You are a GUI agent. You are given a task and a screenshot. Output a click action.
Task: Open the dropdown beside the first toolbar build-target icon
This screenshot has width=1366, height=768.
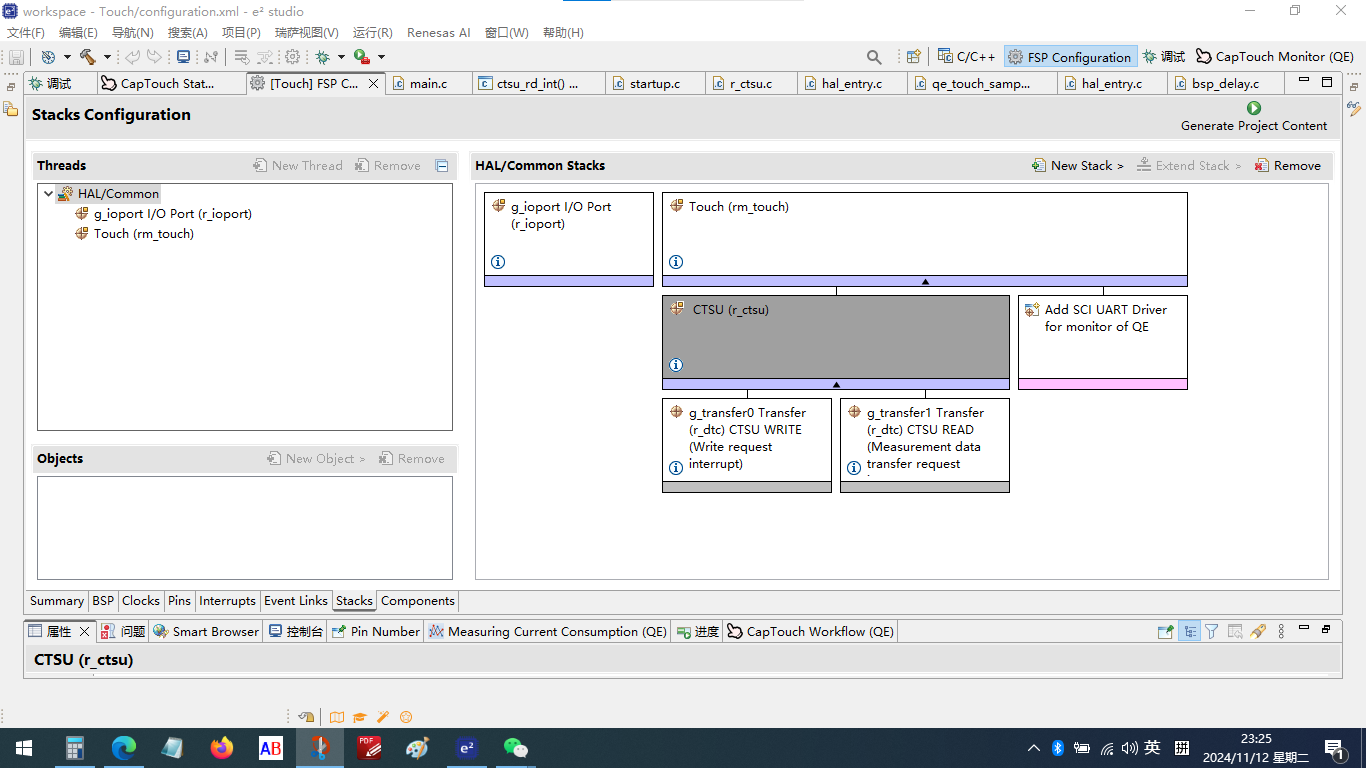click(x=67, y=57)
